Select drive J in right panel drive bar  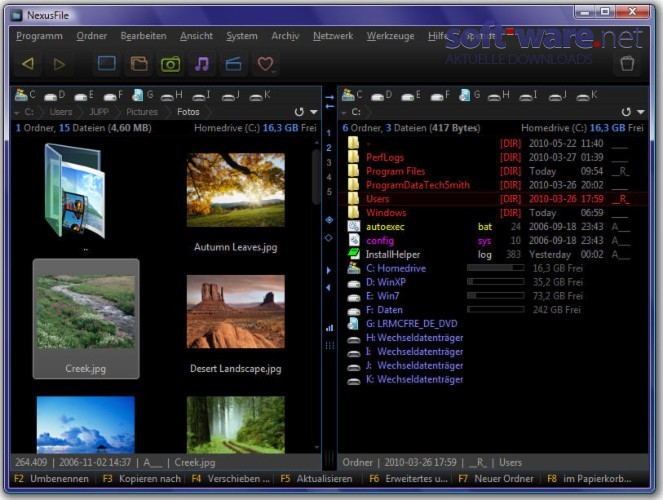pyautogui.click(x=559, y=95)
